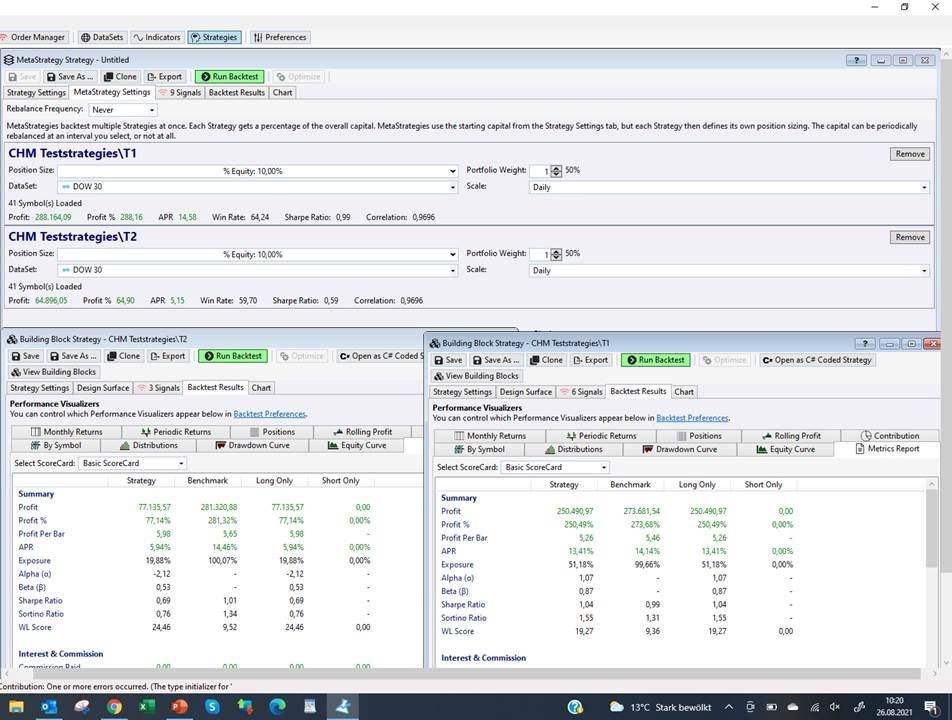
Task: Open the Order Manager window
Action: [x=36, y=37]
